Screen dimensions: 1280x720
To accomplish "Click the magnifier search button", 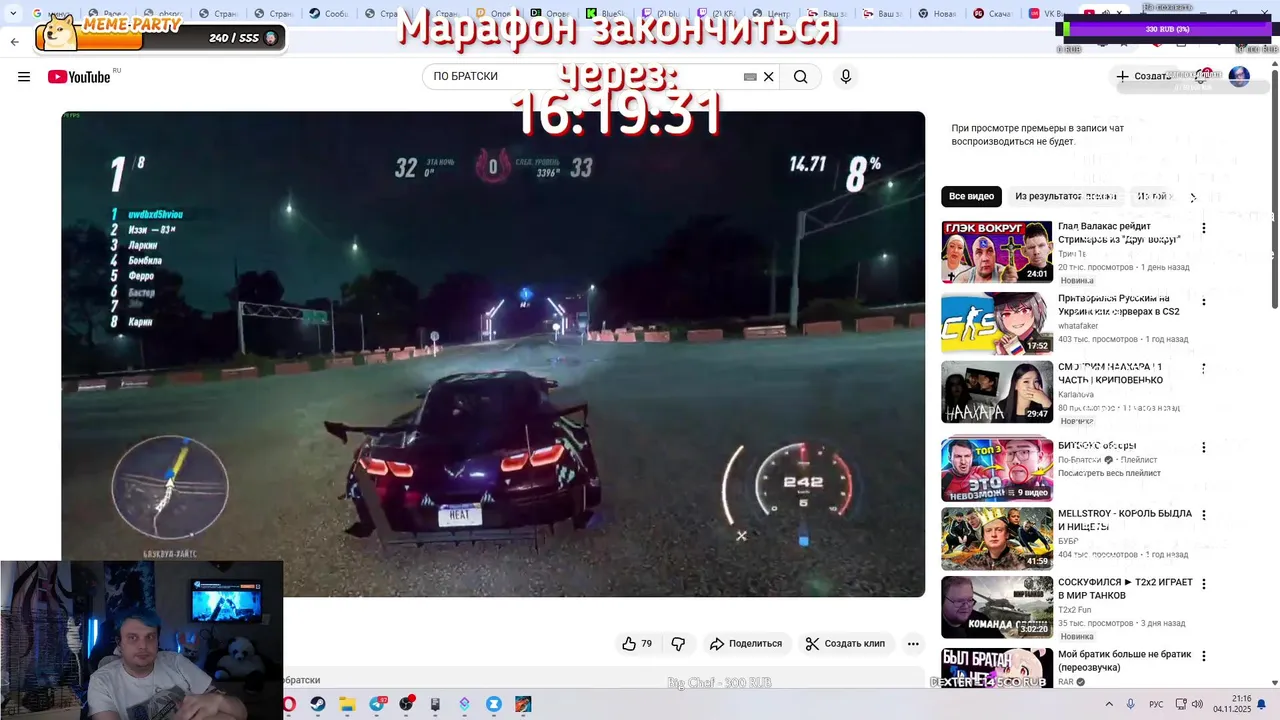I will point(800,77).
